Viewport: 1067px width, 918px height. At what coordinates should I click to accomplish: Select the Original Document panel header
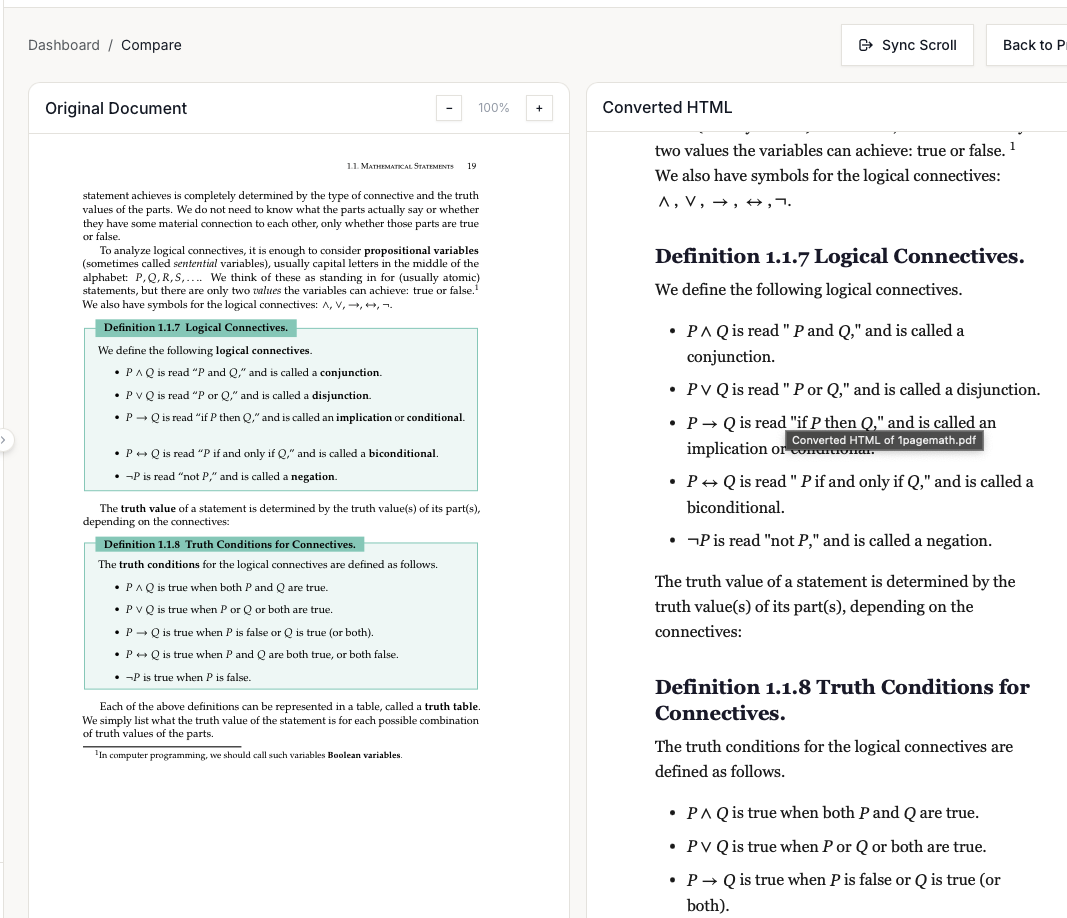116,107
